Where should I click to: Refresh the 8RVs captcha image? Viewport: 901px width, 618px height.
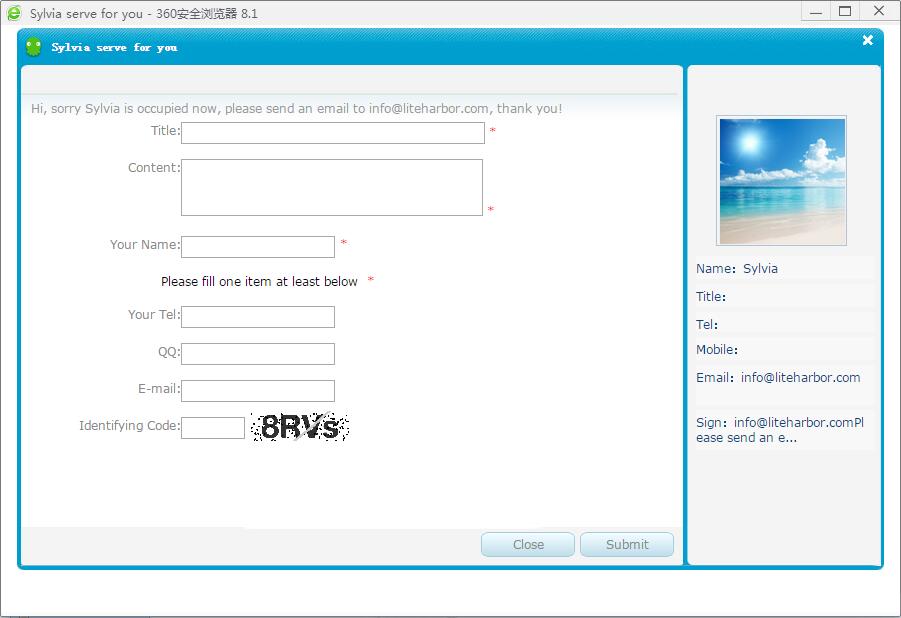click(x=299, y=428)
